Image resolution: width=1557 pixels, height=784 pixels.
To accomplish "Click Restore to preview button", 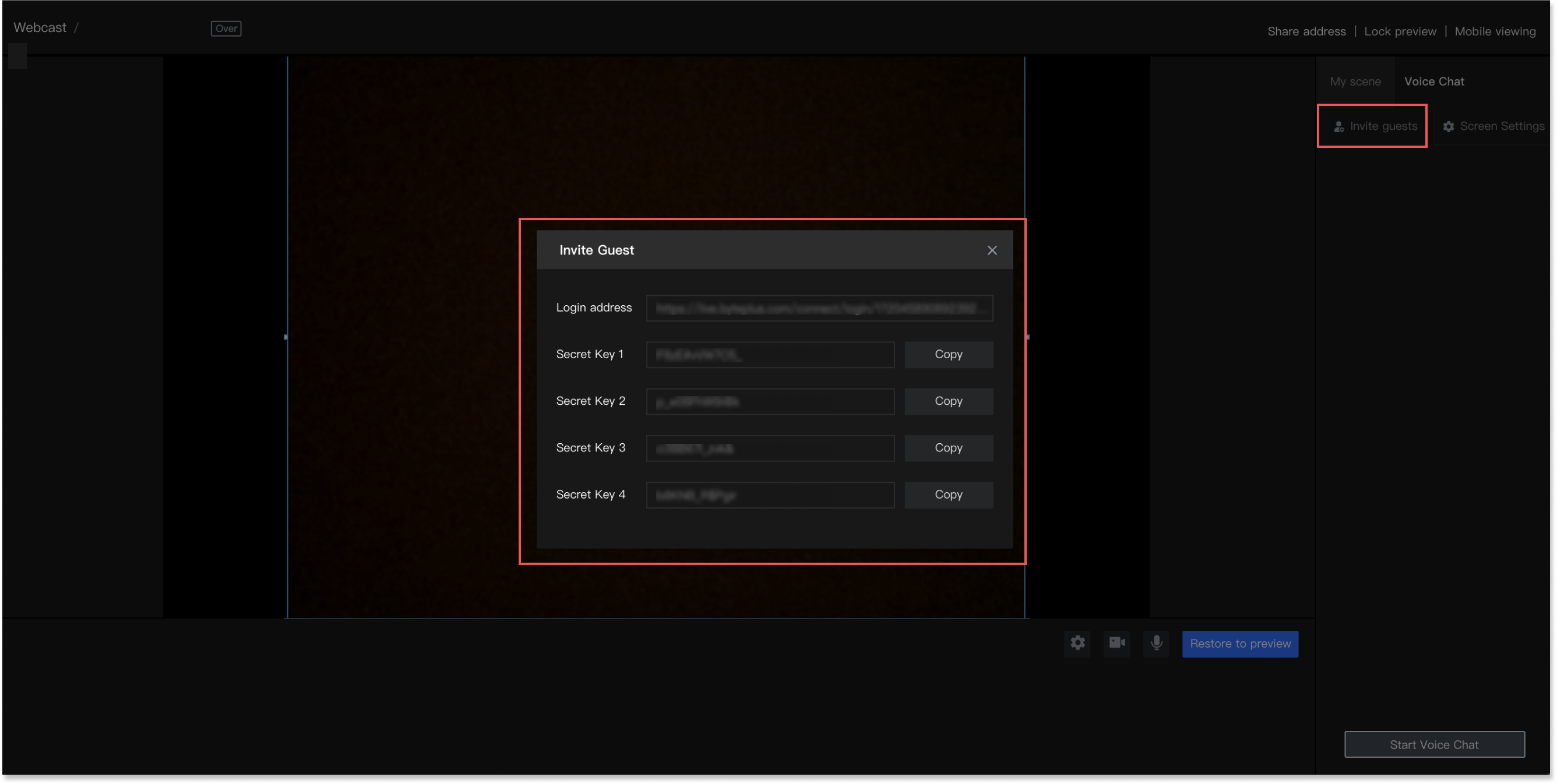I will pyautogui.click(x=1239, y=644).
